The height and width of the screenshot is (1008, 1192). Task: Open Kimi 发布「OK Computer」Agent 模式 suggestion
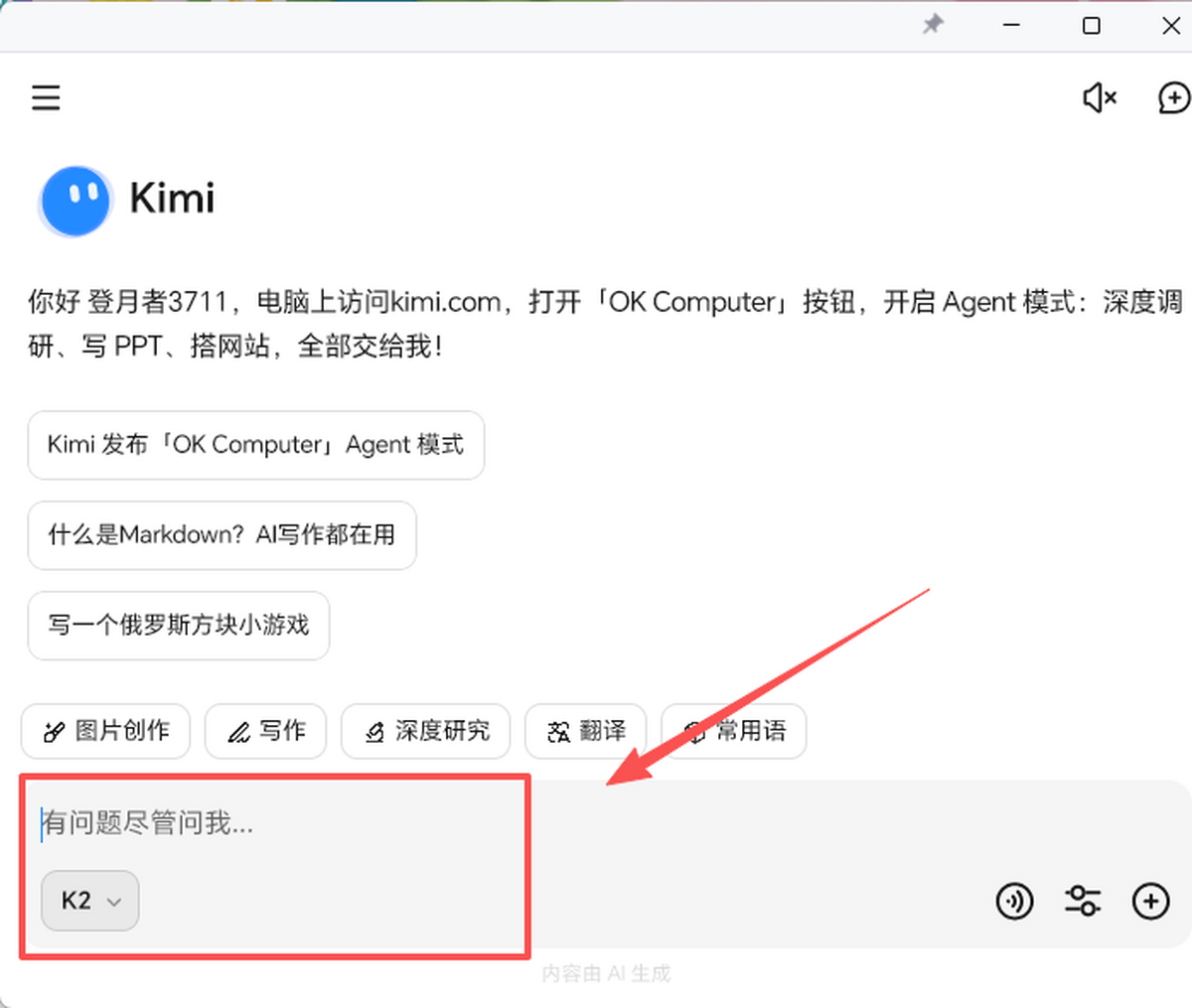[x=255, y=445]
